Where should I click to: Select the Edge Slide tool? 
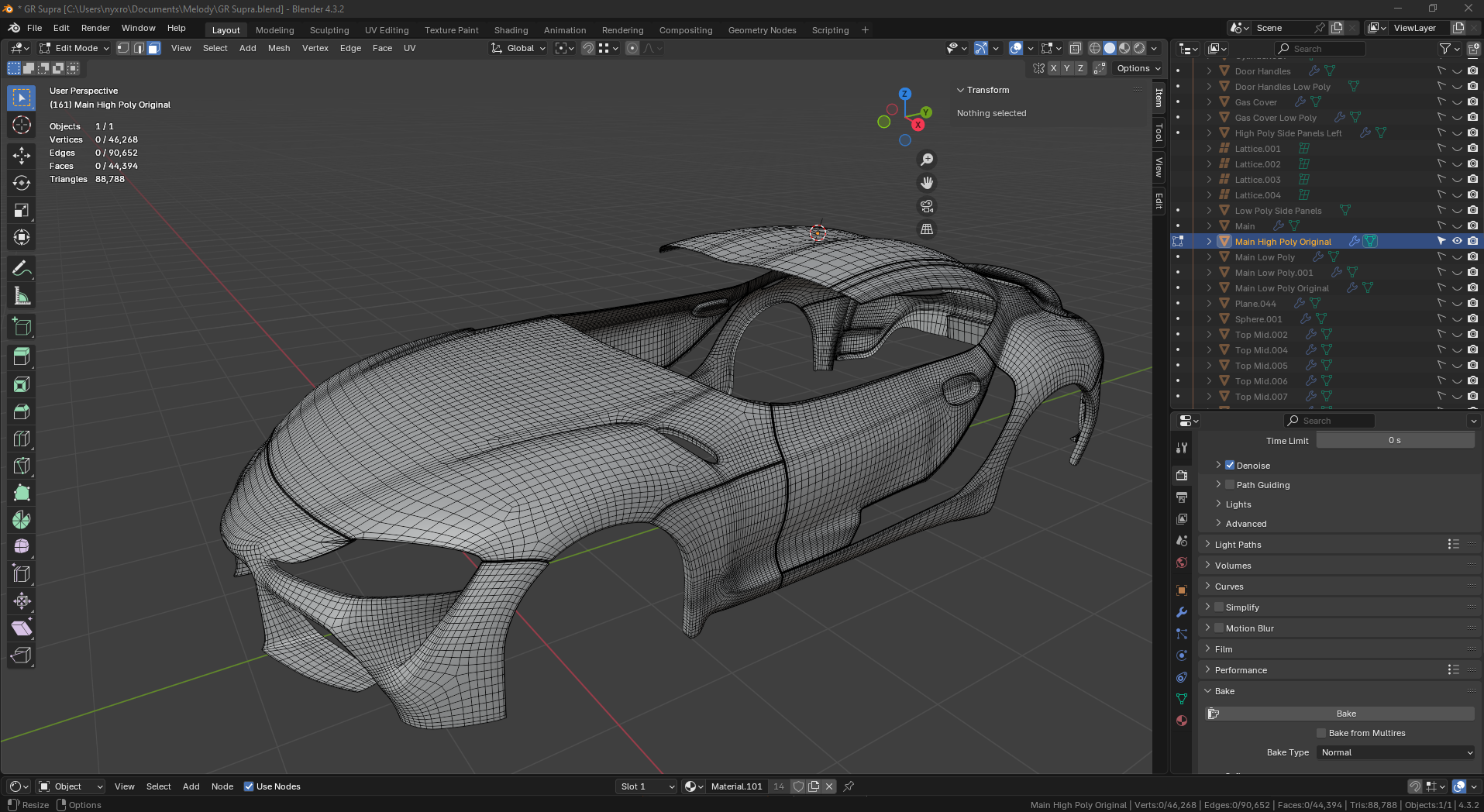[22, 574]
